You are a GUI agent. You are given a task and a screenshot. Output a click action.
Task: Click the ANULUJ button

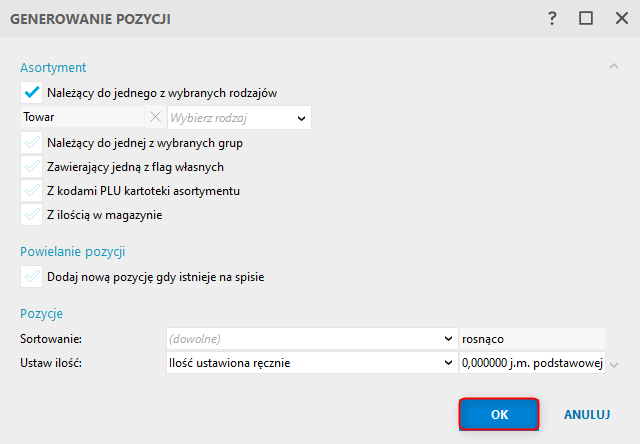587,414
